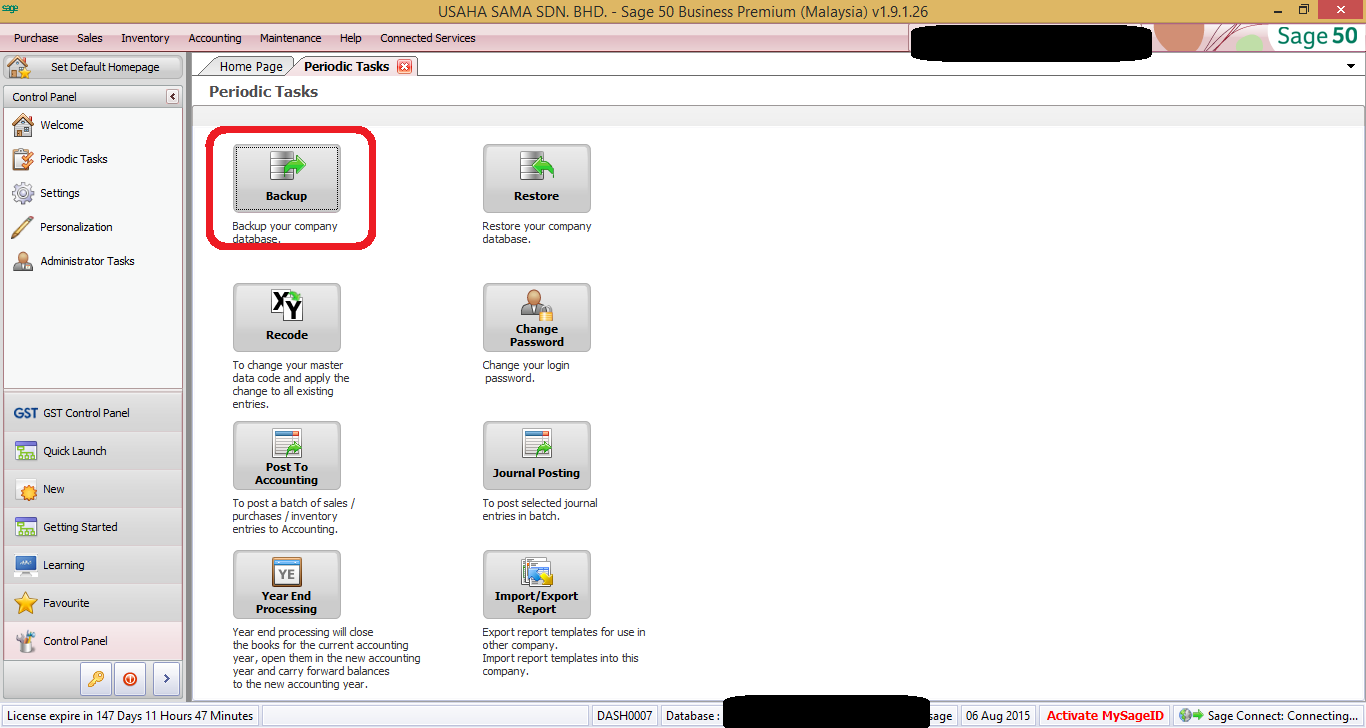Image resolution: width=1366 pixels, height=728 pixels.
Task: Click the Sage 50 logo
Action: 1317,36
